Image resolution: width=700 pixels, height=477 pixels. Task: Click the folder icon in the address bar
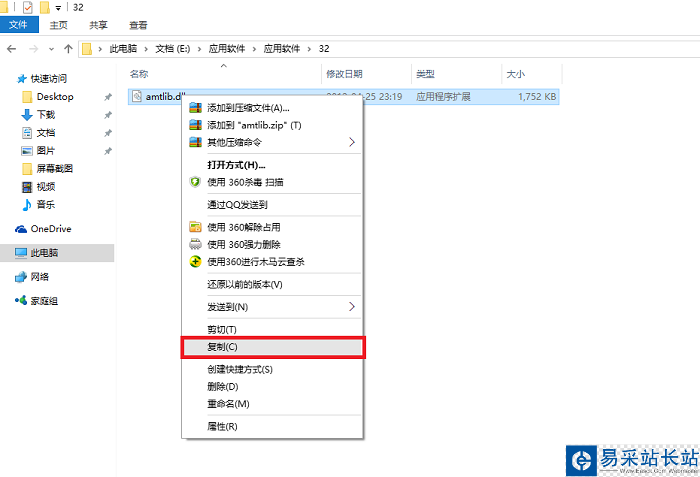pos(87,49)
